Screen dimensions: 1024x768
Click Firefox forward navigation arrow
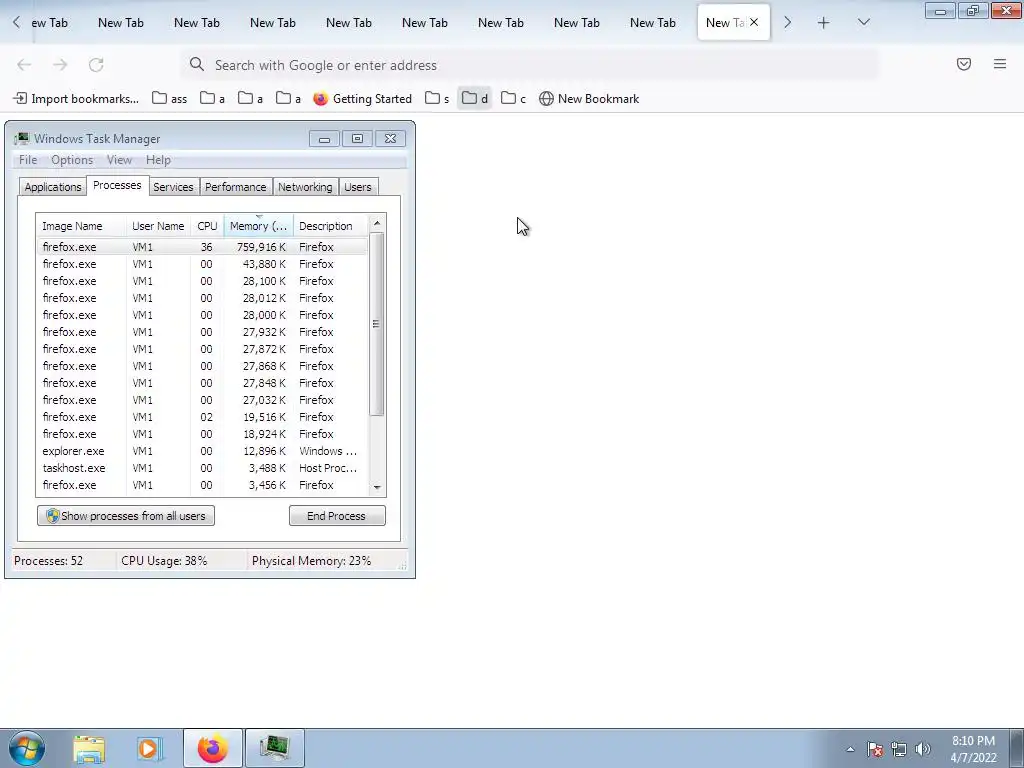pos(60,65)
